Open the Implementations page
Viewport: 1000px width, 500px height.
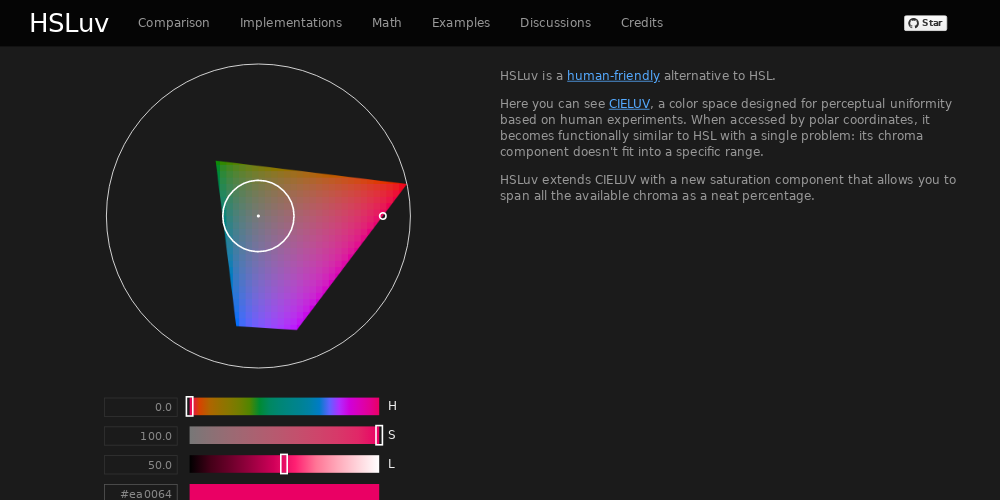point(291,23)
